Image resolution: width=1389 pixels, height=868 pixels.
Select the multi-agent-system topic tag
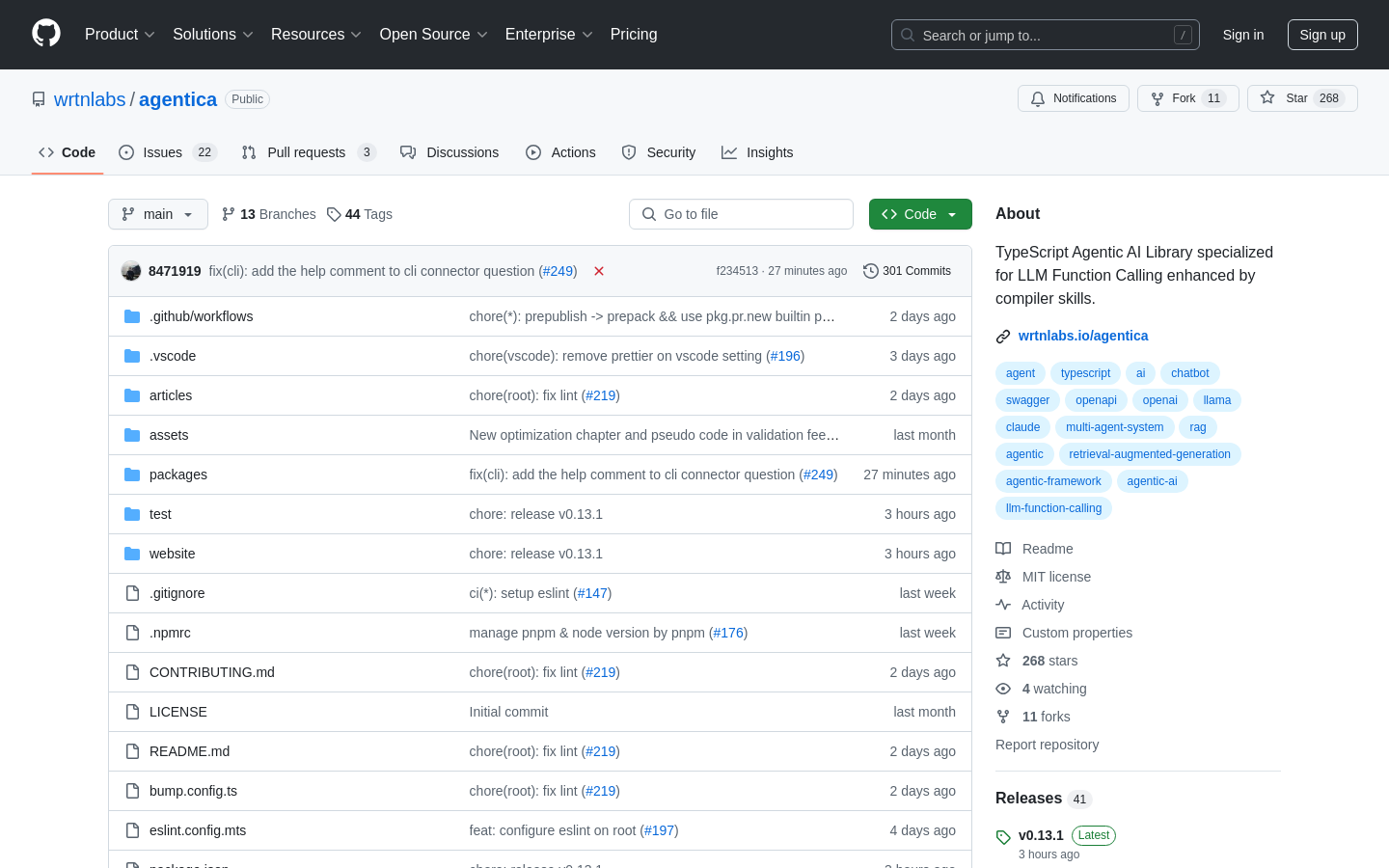coord(1114,427)
